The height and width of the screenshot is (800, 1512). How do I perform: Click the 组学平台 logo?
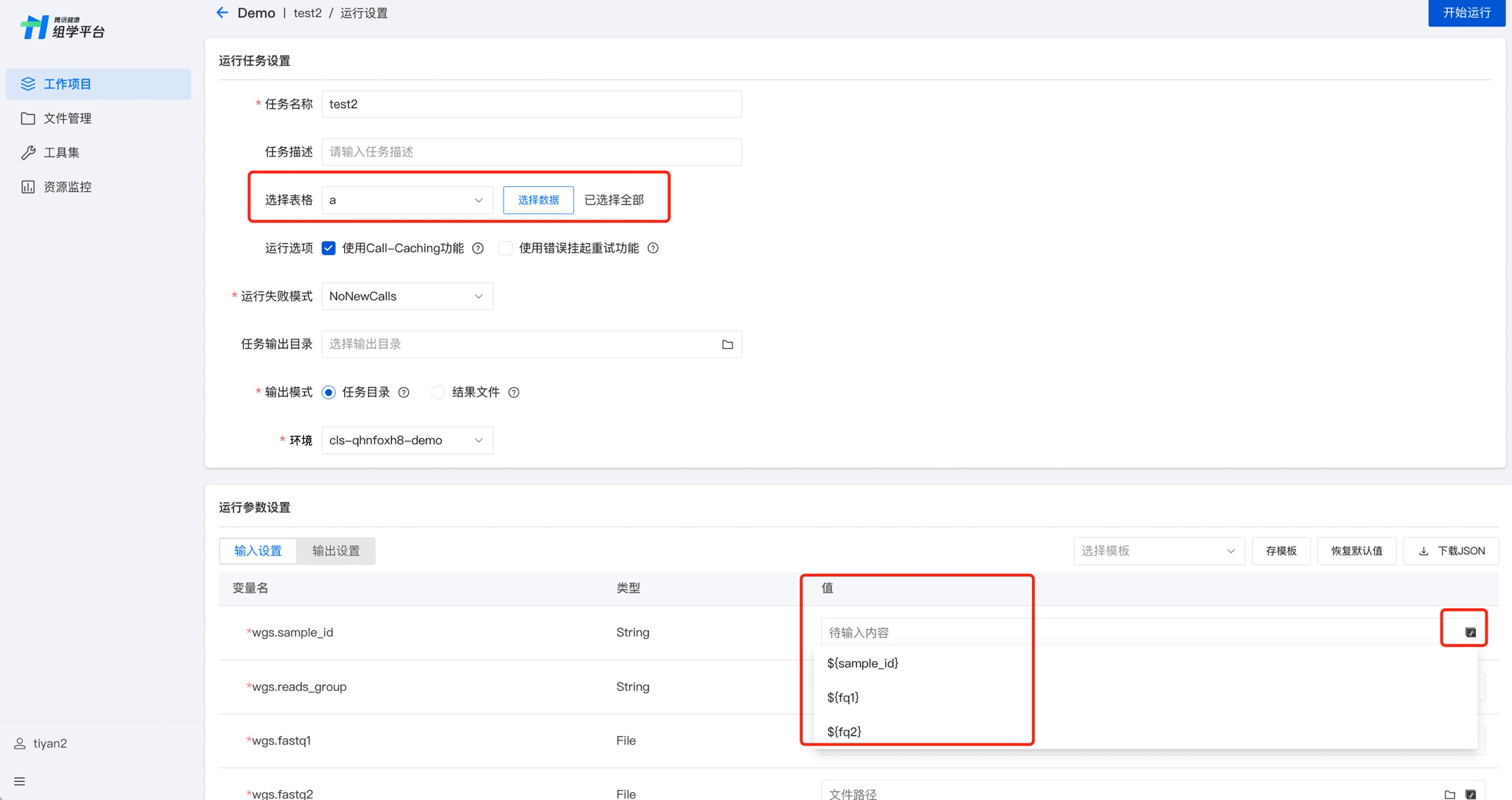click(x=62, y=27)
